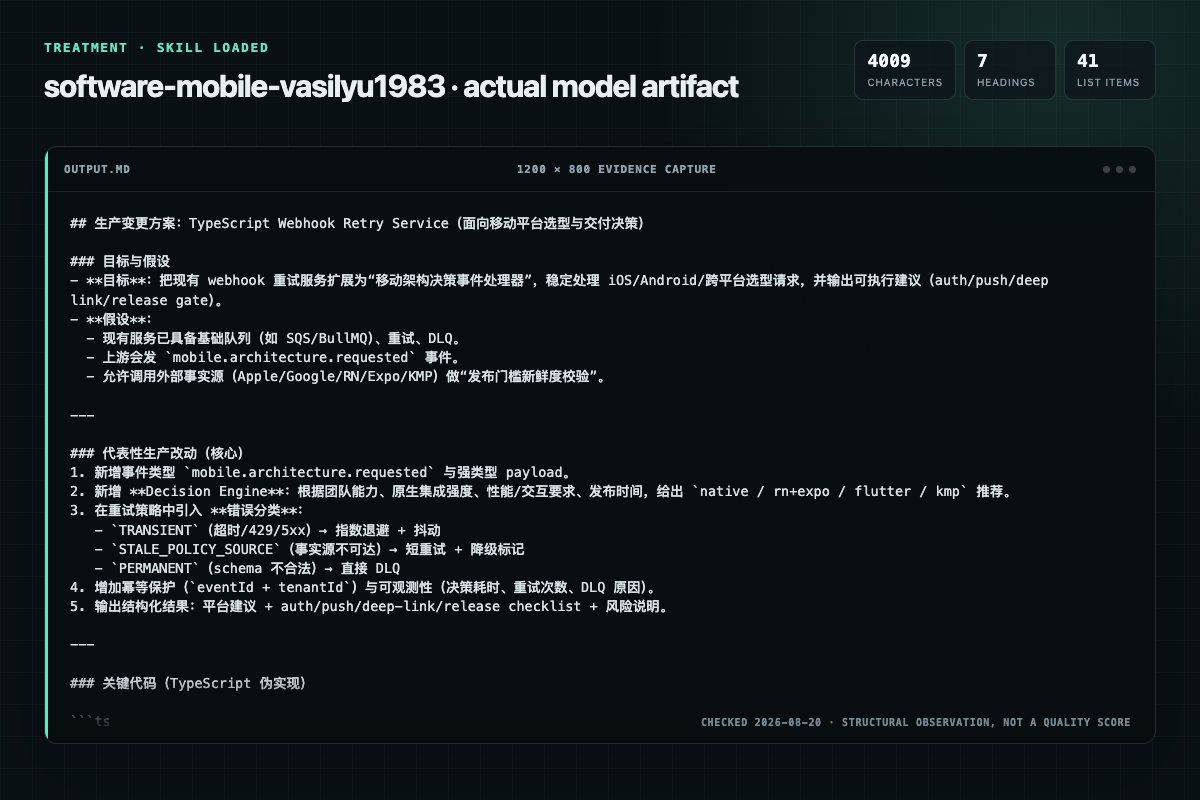Image resolution: width=1200 pixels, height=800 pixels.
Task: Click the '```ts' code fence line
Action: click(90, 721)
